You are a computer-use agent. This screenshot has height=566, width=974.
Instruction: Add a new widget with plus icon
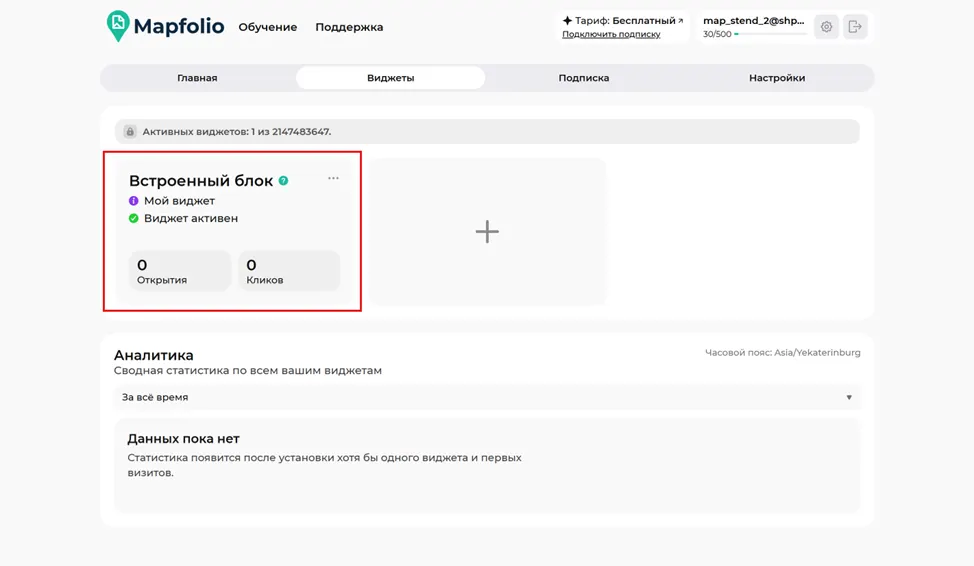click(488, 232)
